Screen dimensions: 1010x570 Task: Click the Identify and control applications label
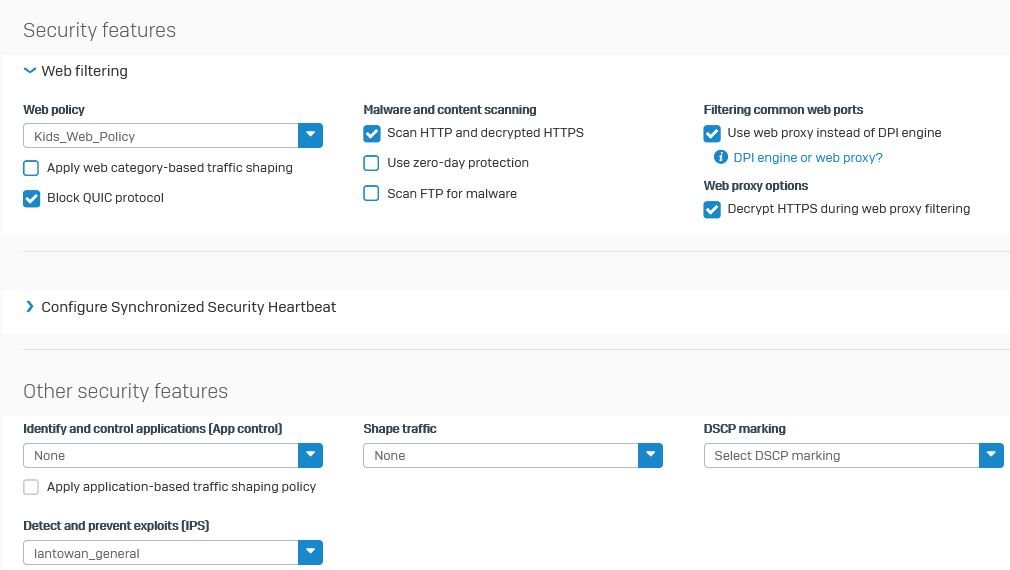pyautogui.click(x=153, y=428)
